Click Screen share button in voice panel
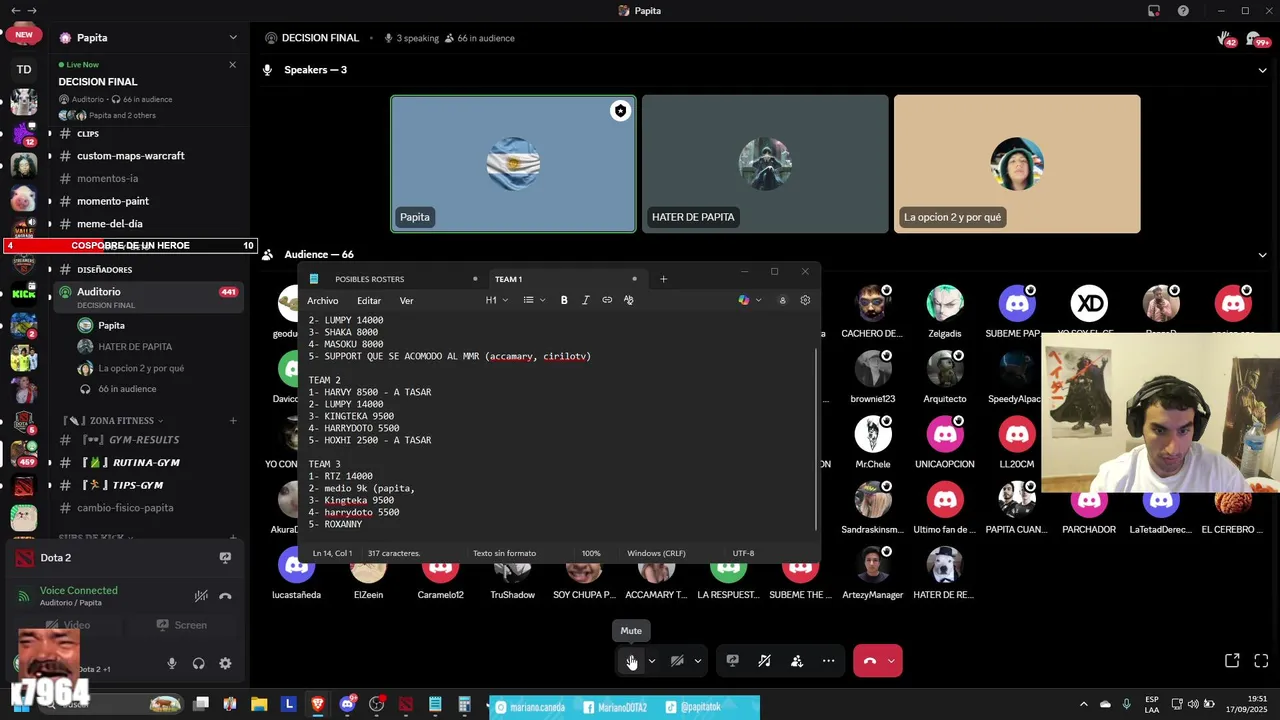 (x=182, y=625)
